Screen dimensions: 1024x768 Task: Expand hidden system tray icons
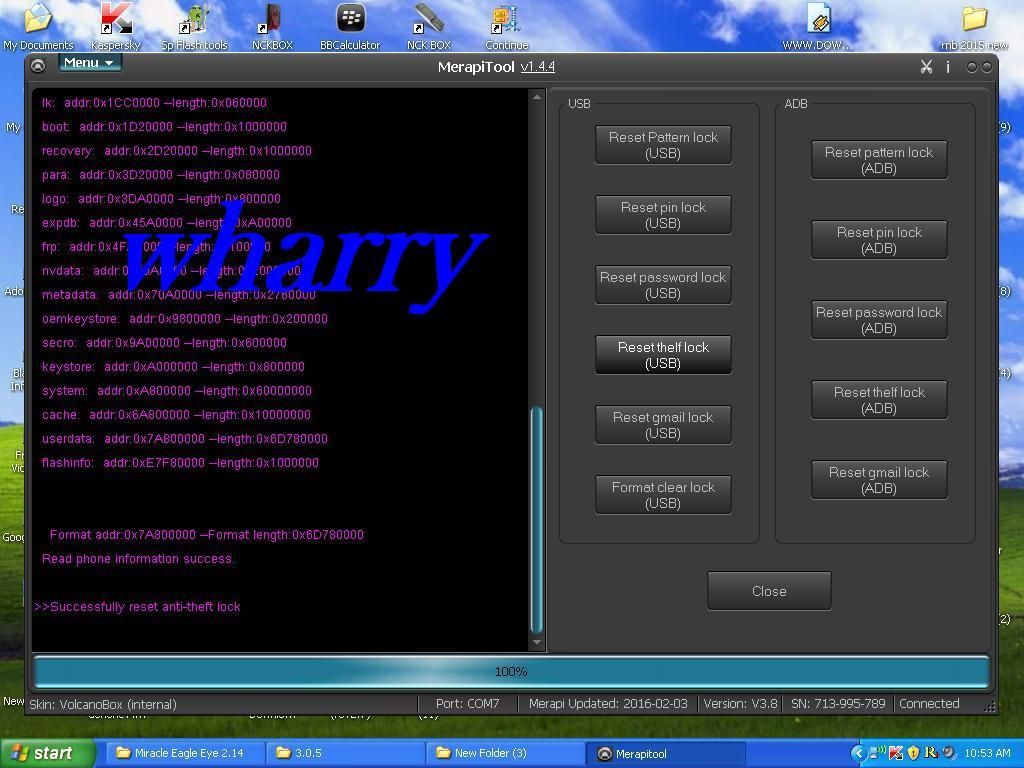tap(858, 753)
